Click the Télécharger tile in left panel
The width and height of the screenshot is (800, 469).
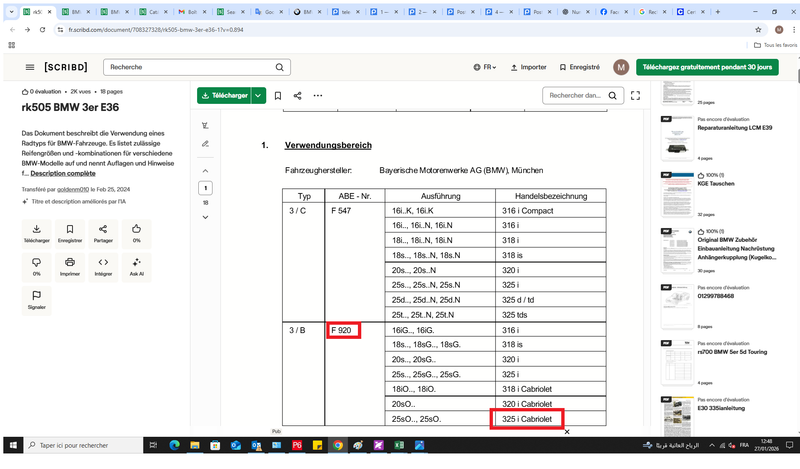click(37, 234)
